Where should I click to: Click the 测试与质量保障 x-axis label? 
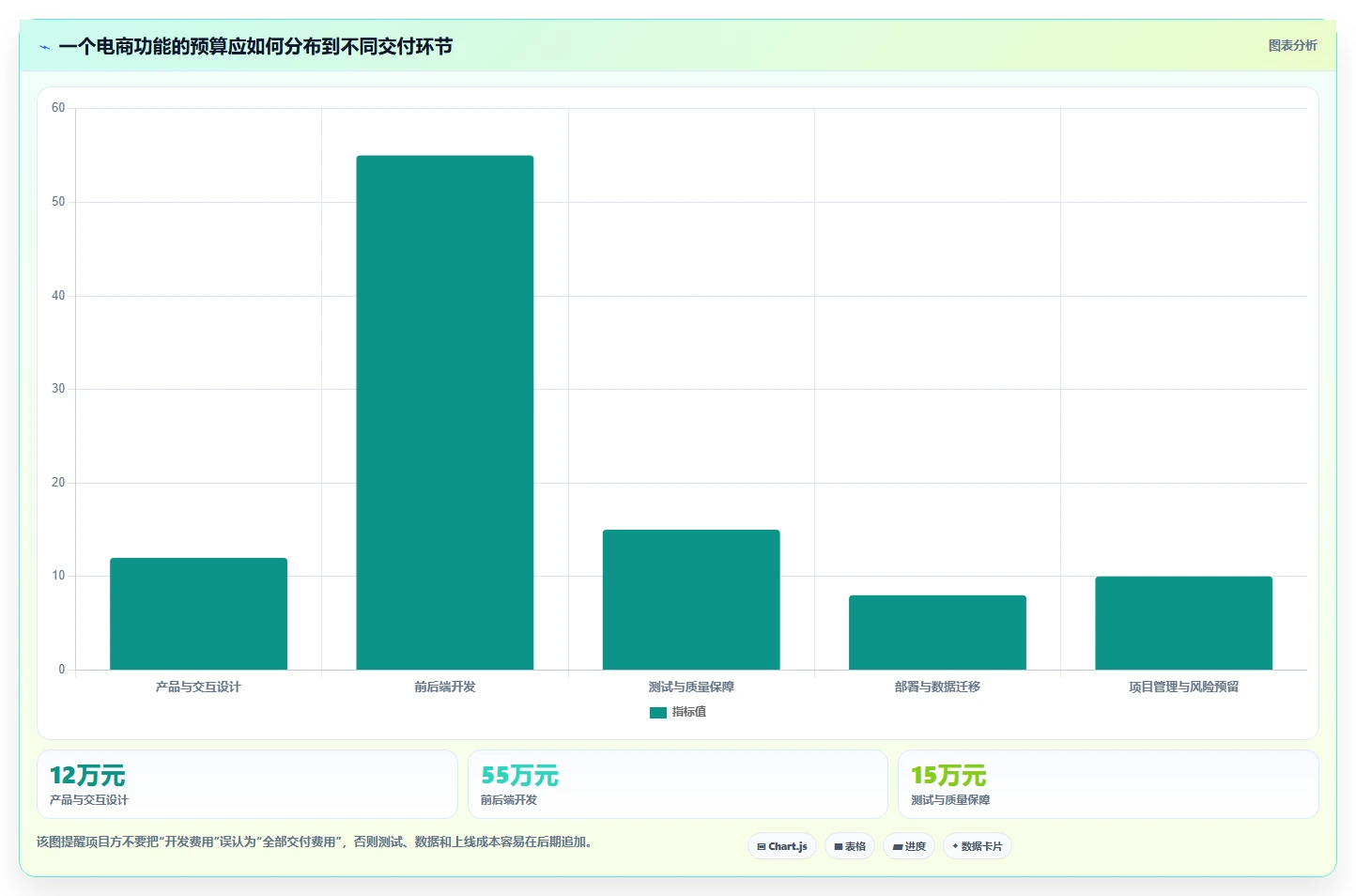pos(691,687)
